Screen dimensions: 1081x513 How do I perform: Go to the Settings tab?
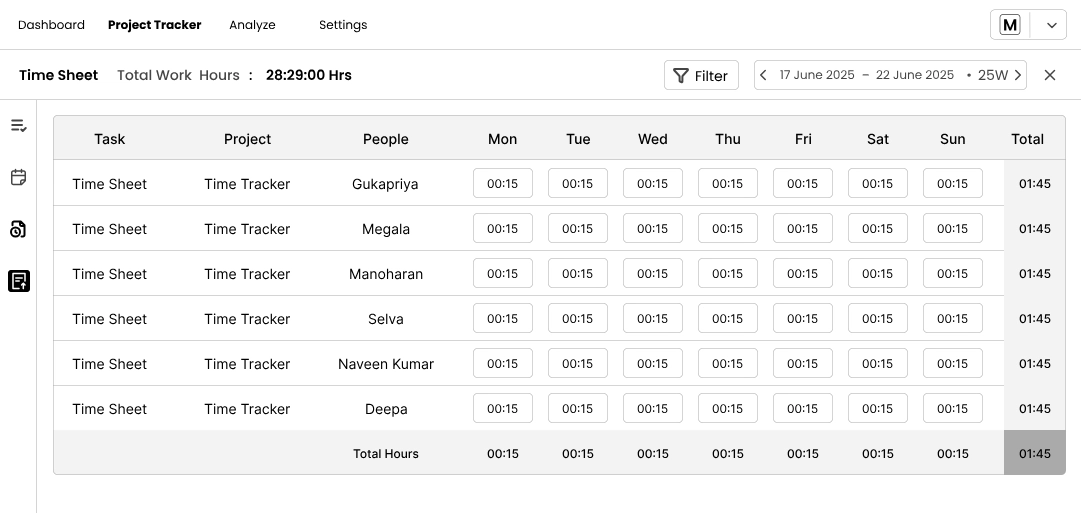pyautogui.click(x=343, y=25)
